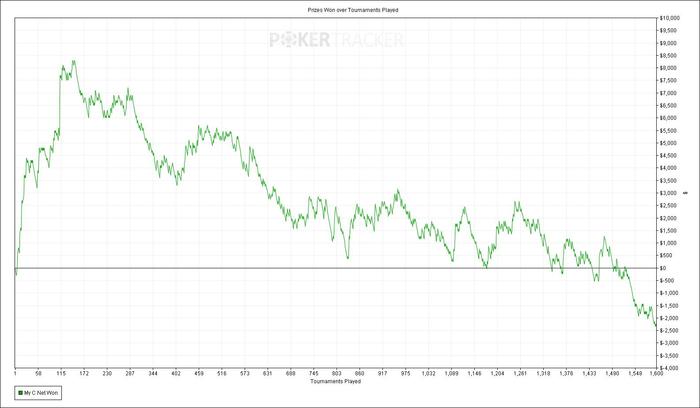Click the $-3,000 y-axis label

pyautogui.click(x=670, y=343)
